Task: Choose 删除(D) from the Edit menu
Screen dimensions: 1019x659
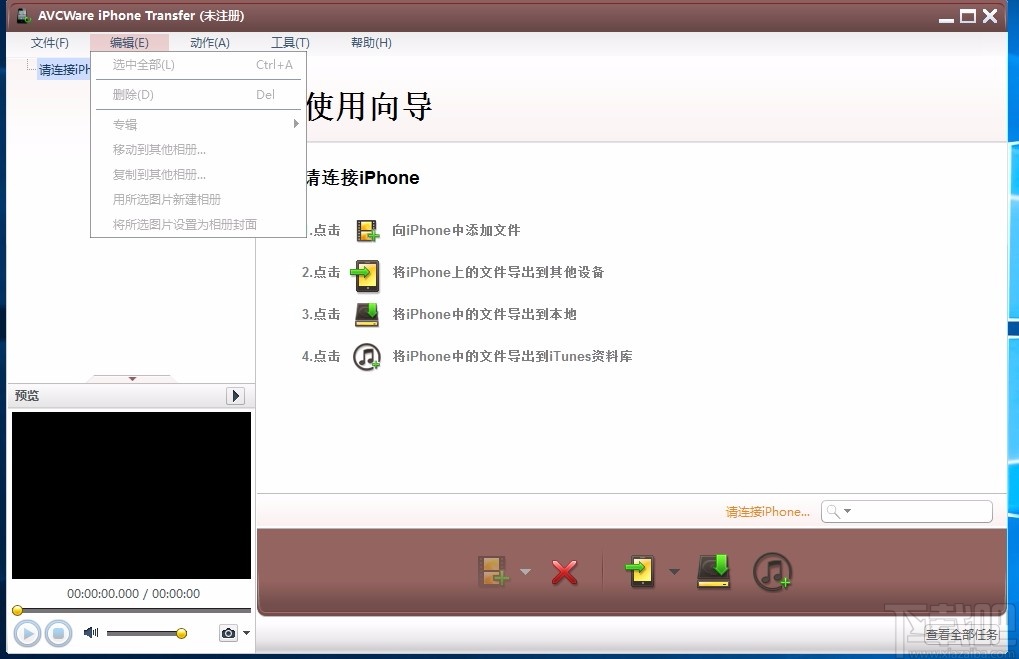Action: [x=131, y=94]
